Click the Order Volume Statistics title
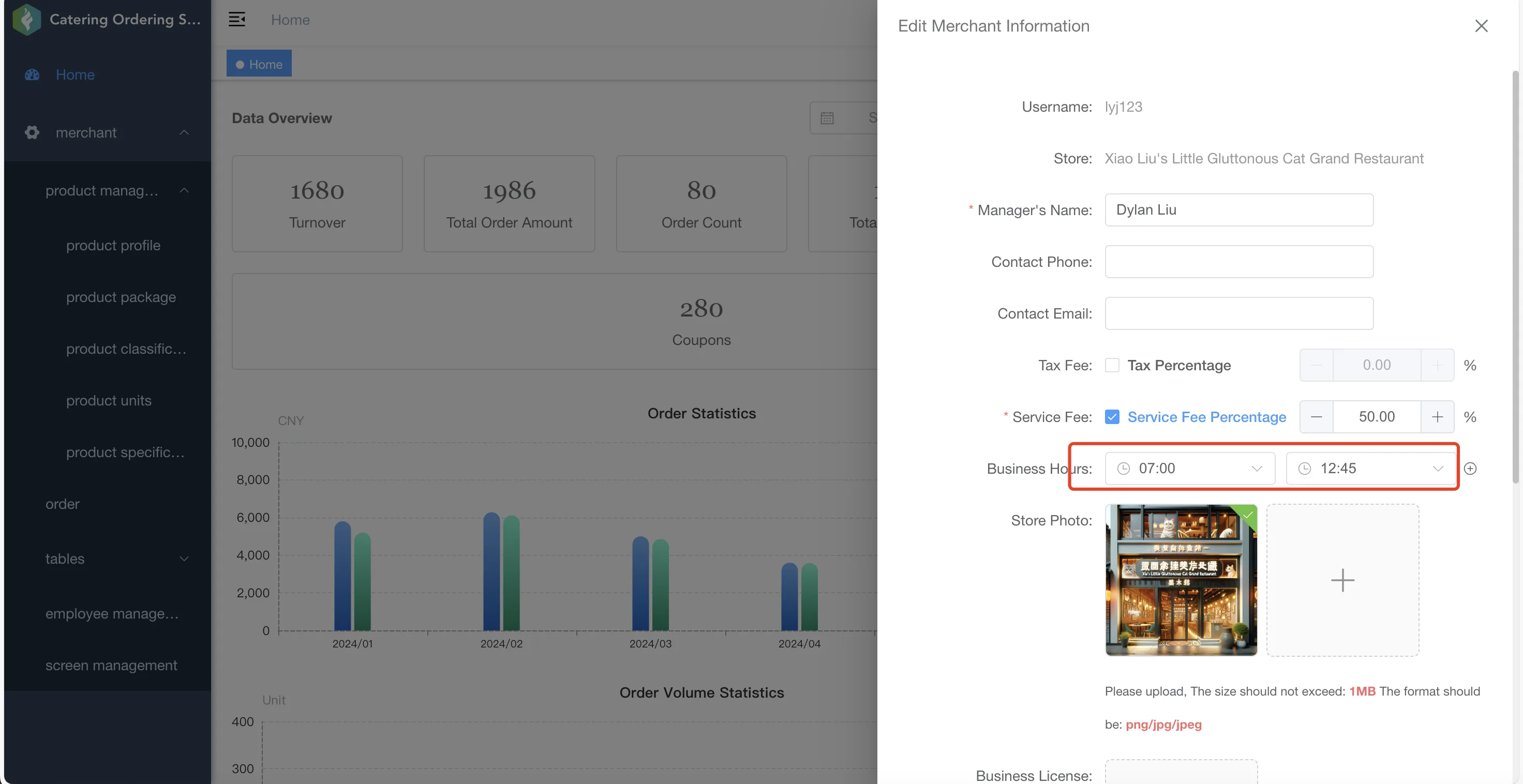1523x784 pixels. pos(701,692)
